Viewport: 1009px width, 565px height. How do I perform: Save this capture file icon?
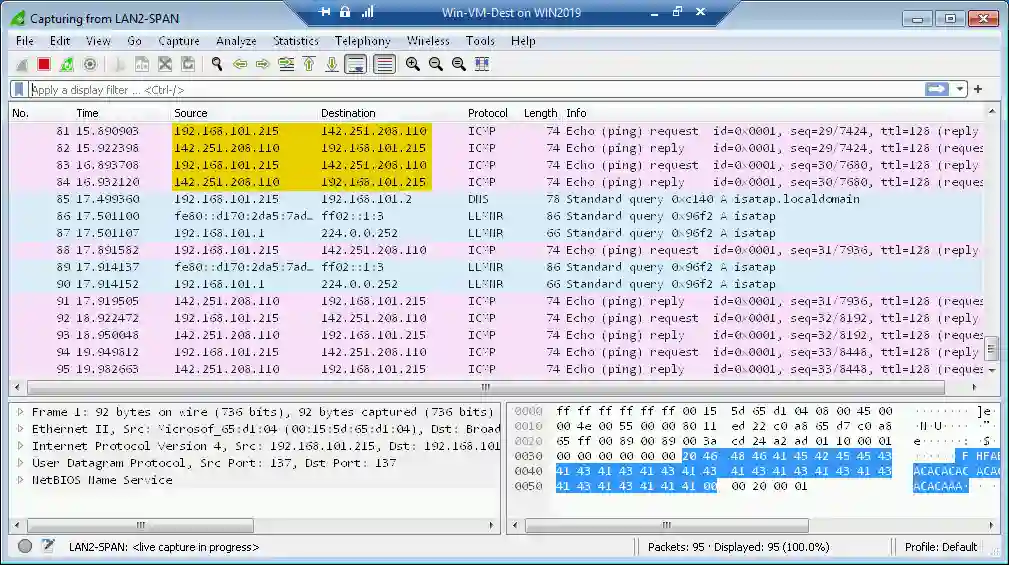click(142, 64)
